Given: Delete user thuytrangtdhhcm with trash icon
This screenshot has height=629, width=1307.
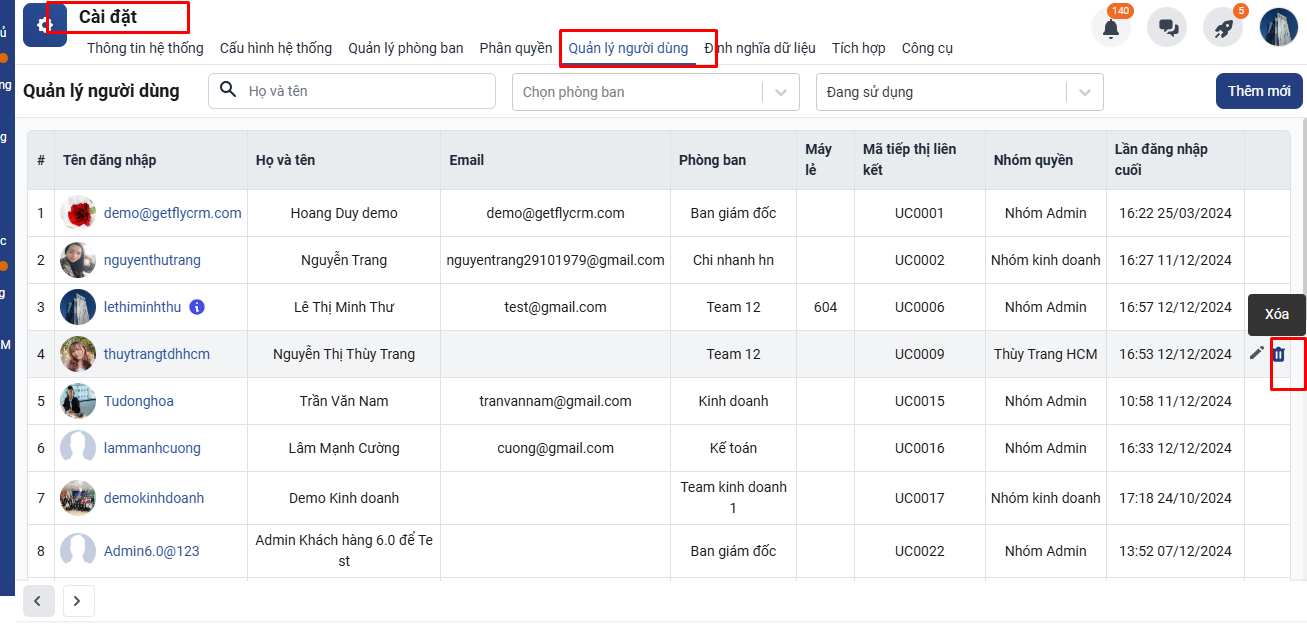Looking at the screenshot, I should (x=1278, y=354).
